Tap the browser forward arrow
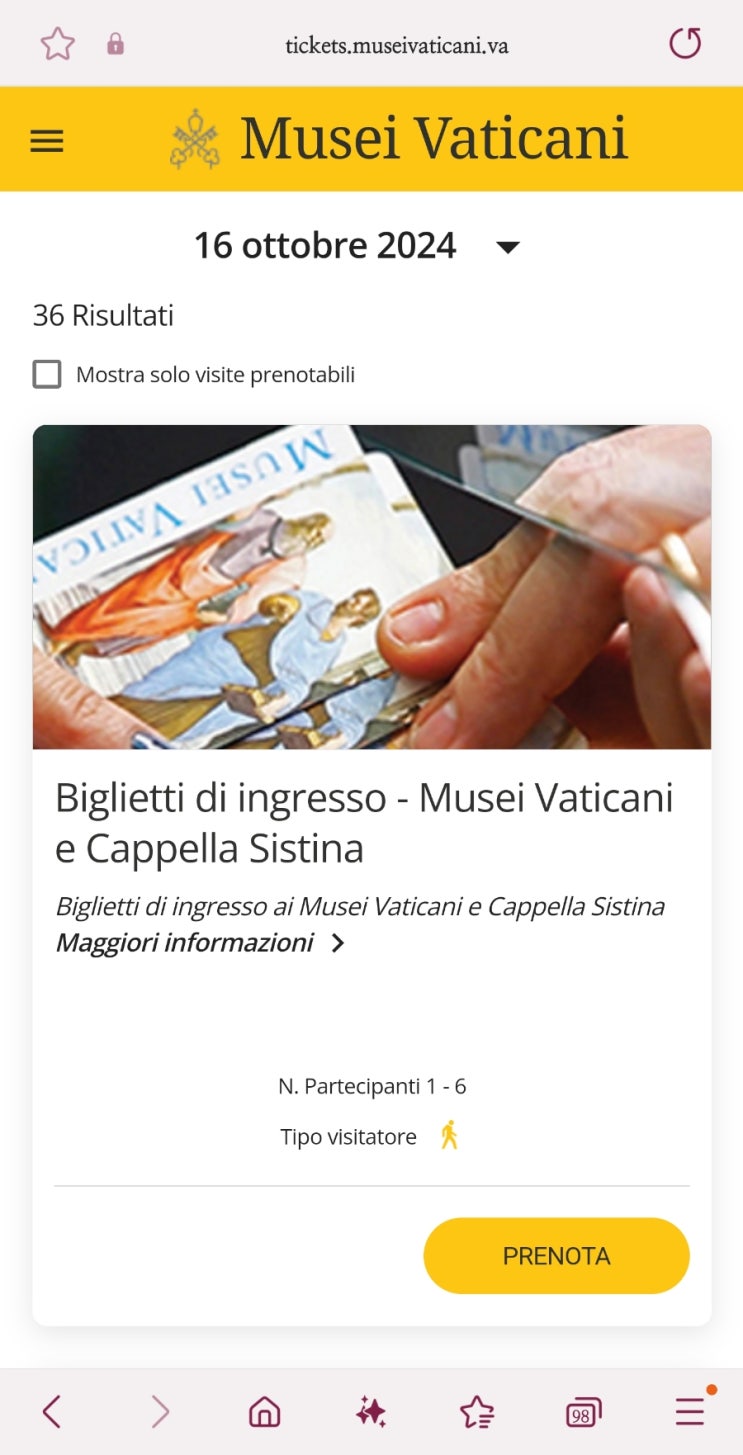 [160, 1412]
